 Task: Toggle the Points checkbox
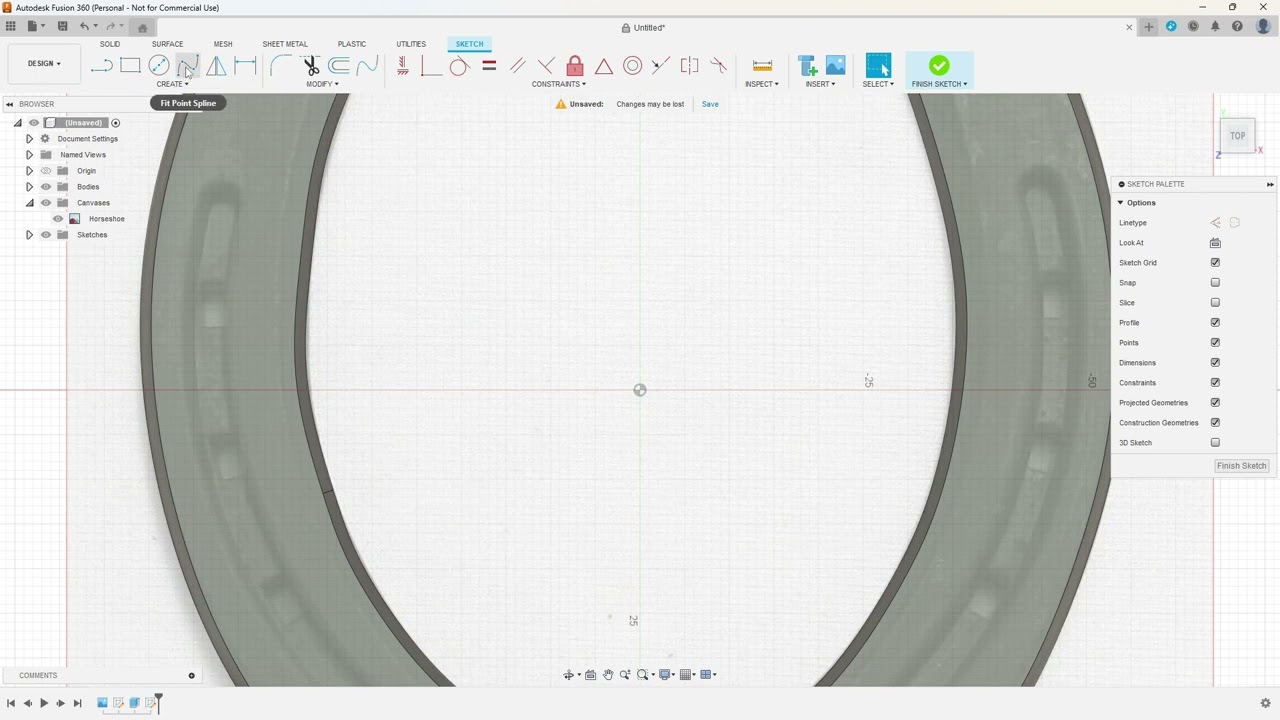1215,343
